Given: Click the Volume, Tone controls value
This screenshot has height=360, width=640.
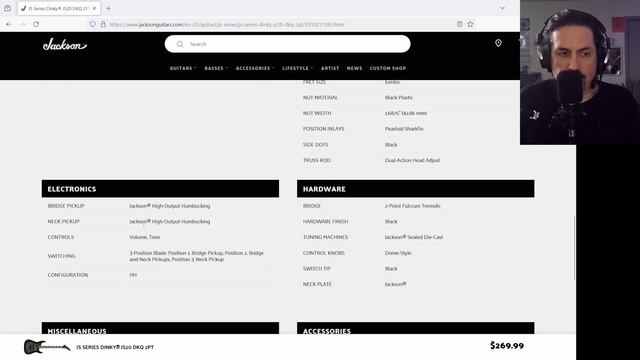Looking at the screenshot, I should click(x=144, y=237).
